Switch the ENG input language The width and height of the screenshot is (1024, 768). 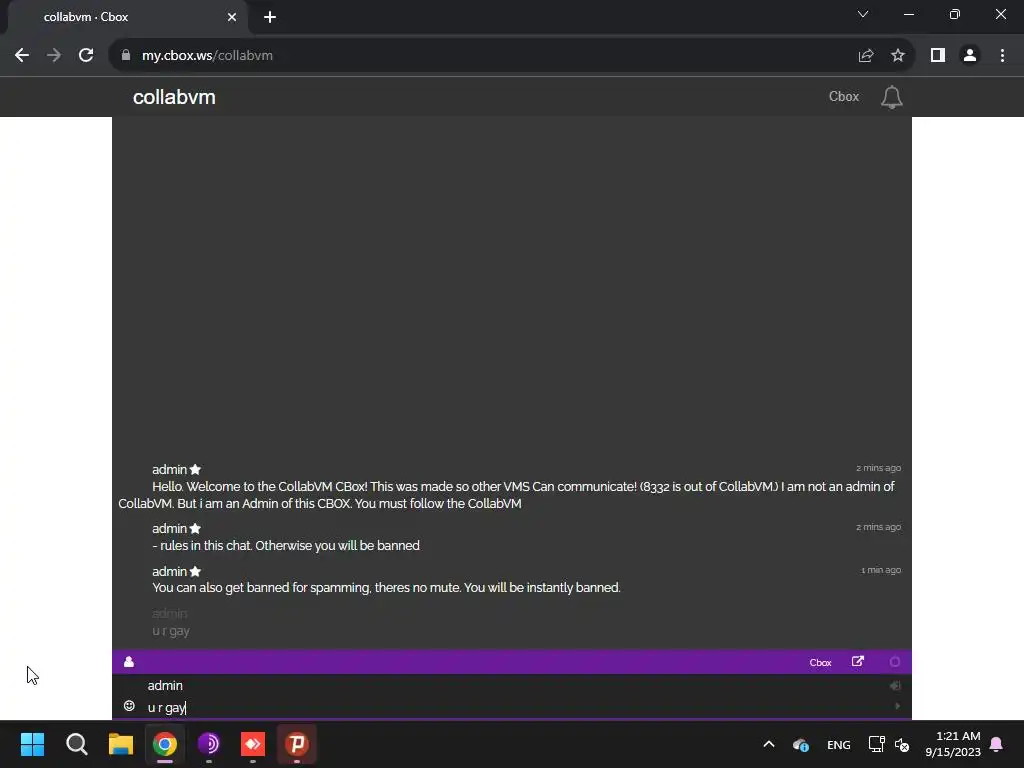(839, 744)
